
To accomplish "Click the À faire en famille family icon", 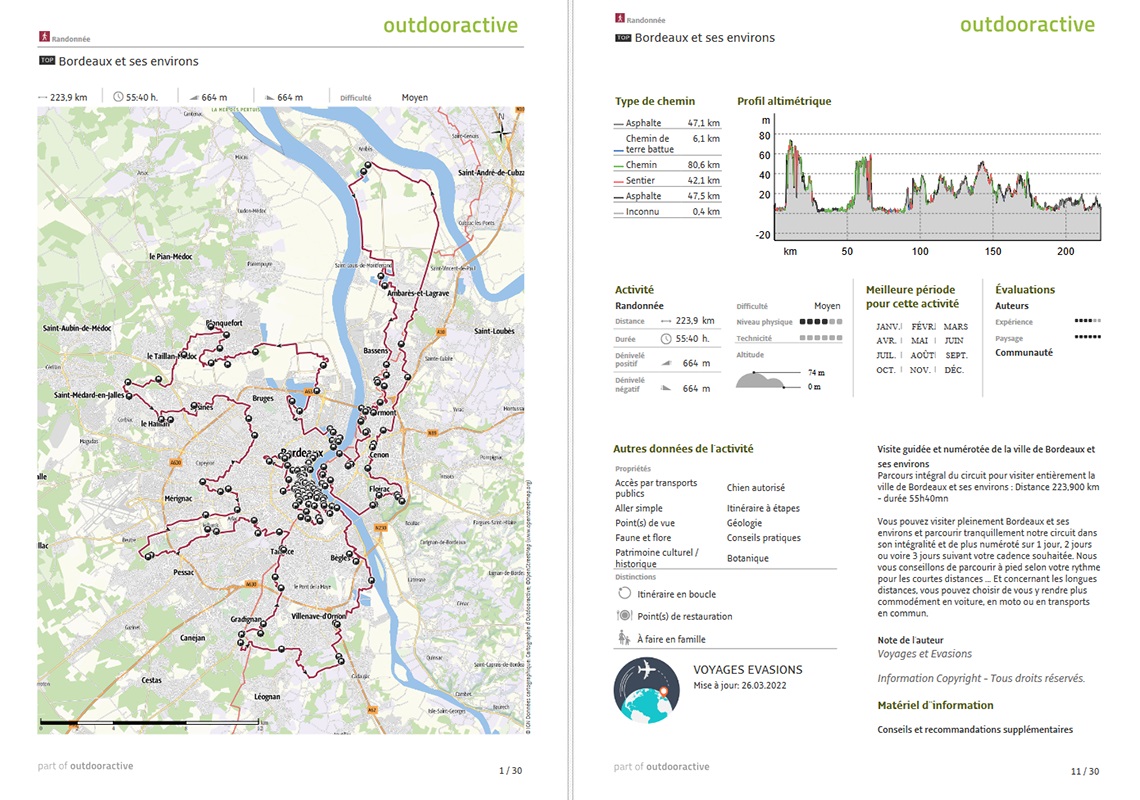I will (625, 638).
